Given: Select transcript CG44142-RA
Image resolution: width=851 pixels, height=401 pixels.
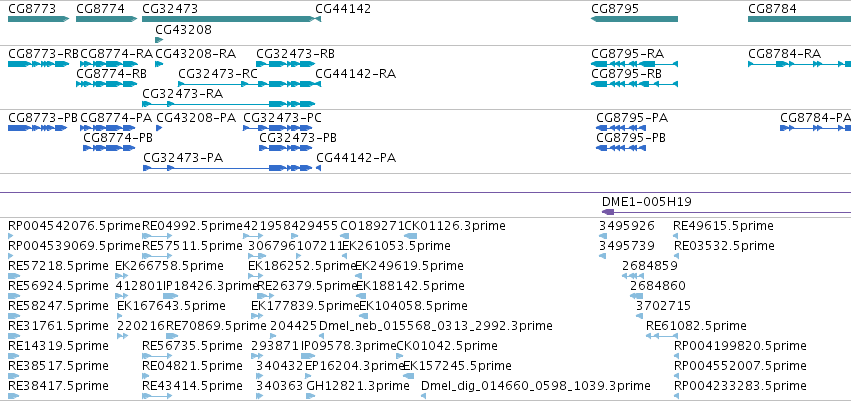Looking at the screenshot, I should coord(319,84).
